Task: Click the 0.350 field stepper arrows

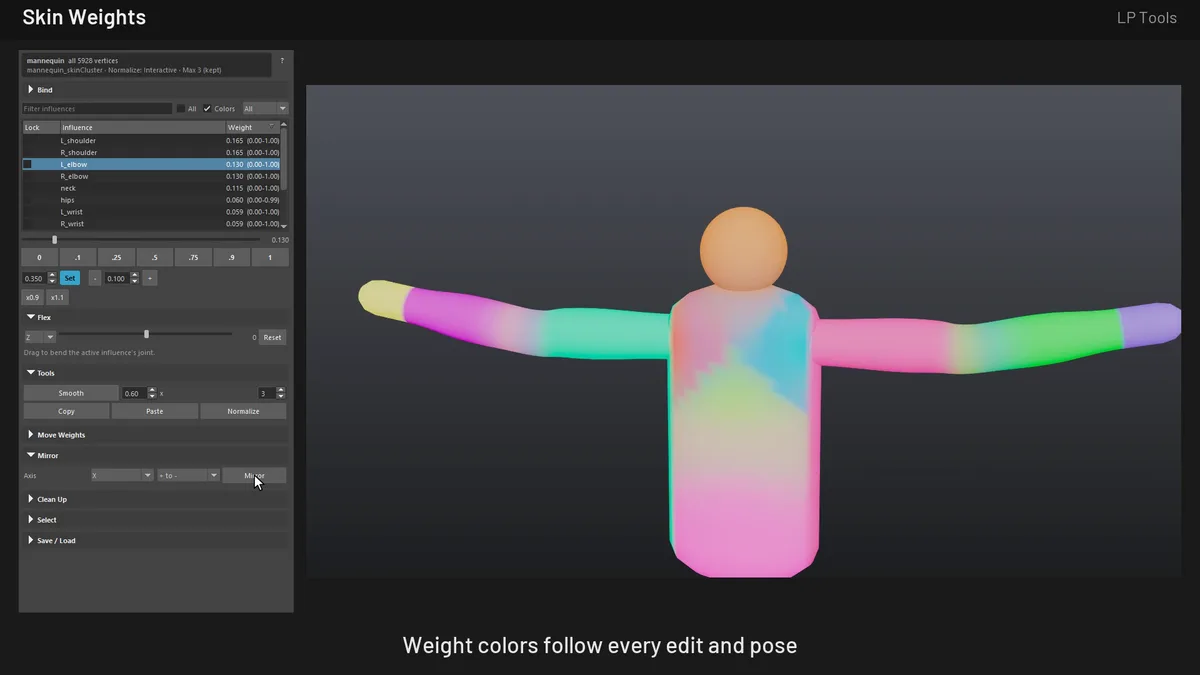Action: (x=53, y=278)
